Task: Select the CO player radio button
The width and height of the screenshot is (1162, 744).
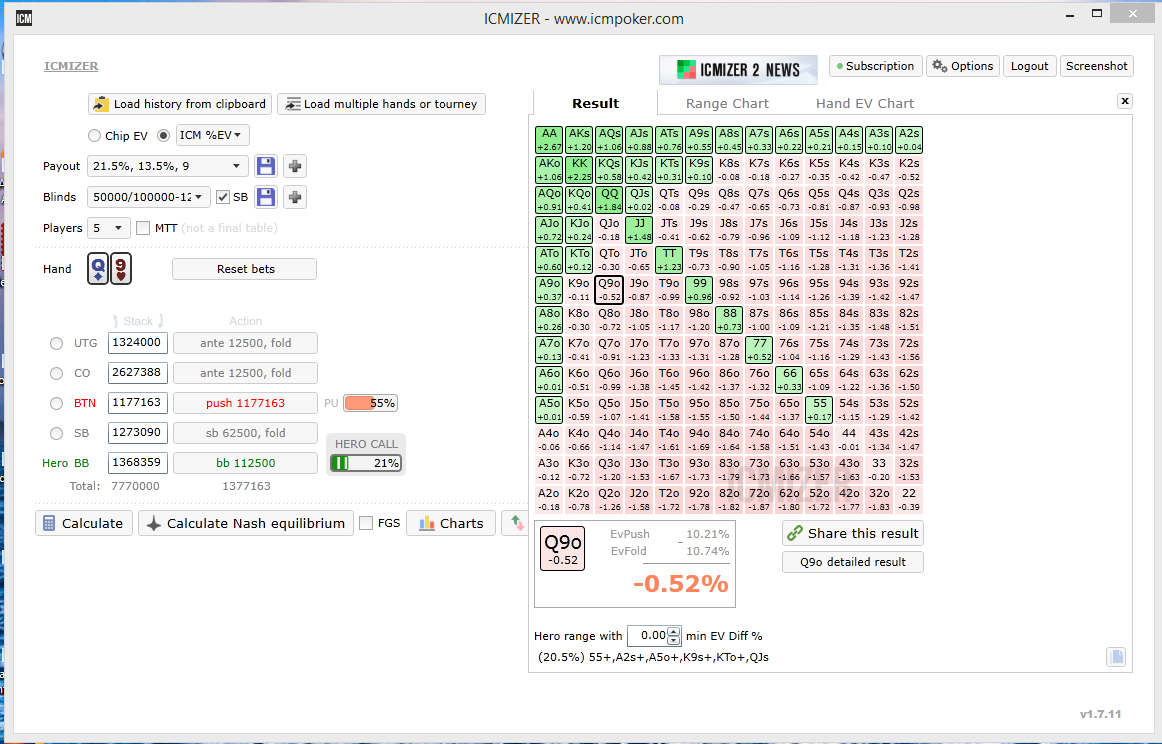Action: coord(56,373)
